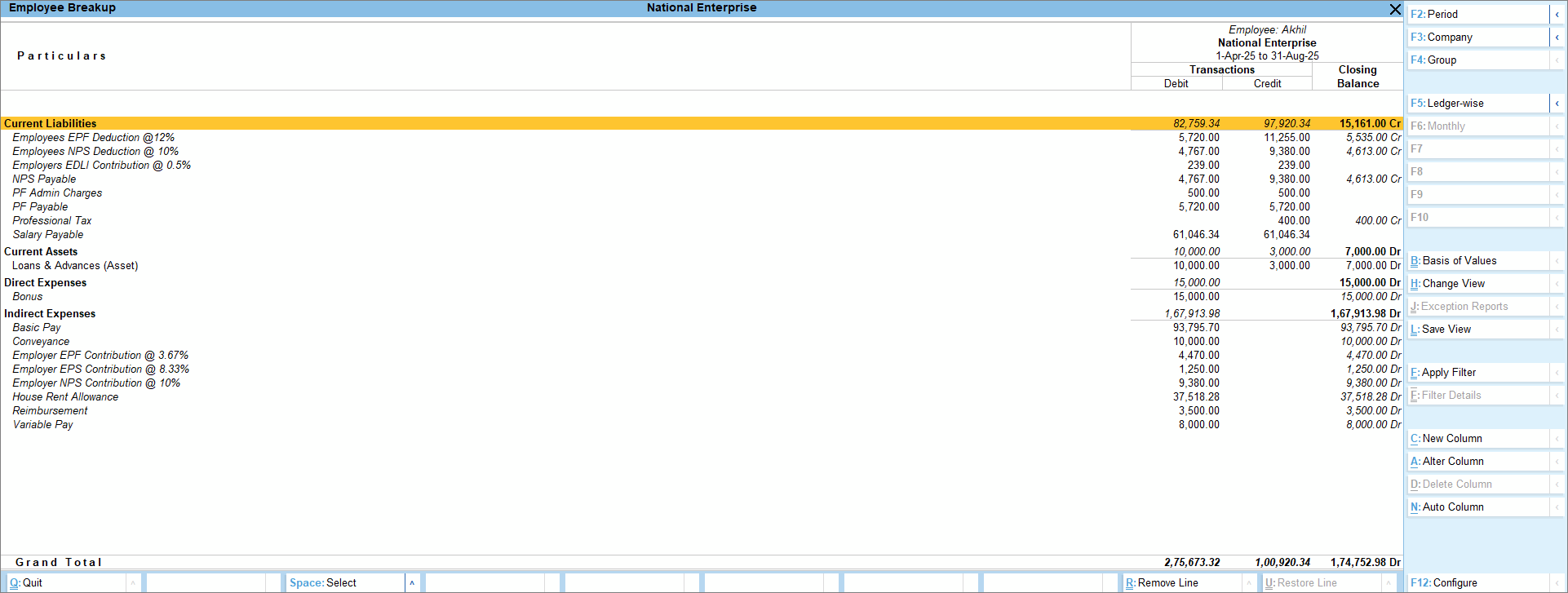Open the F2 Period option
This screenshot has width=1568, height=593.
pos(1477,15)
